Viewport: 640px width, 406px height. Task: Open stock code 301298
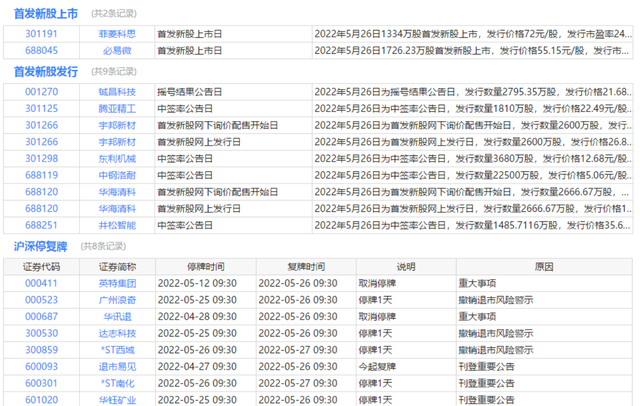pyautogui.click(x=41, y=159)
